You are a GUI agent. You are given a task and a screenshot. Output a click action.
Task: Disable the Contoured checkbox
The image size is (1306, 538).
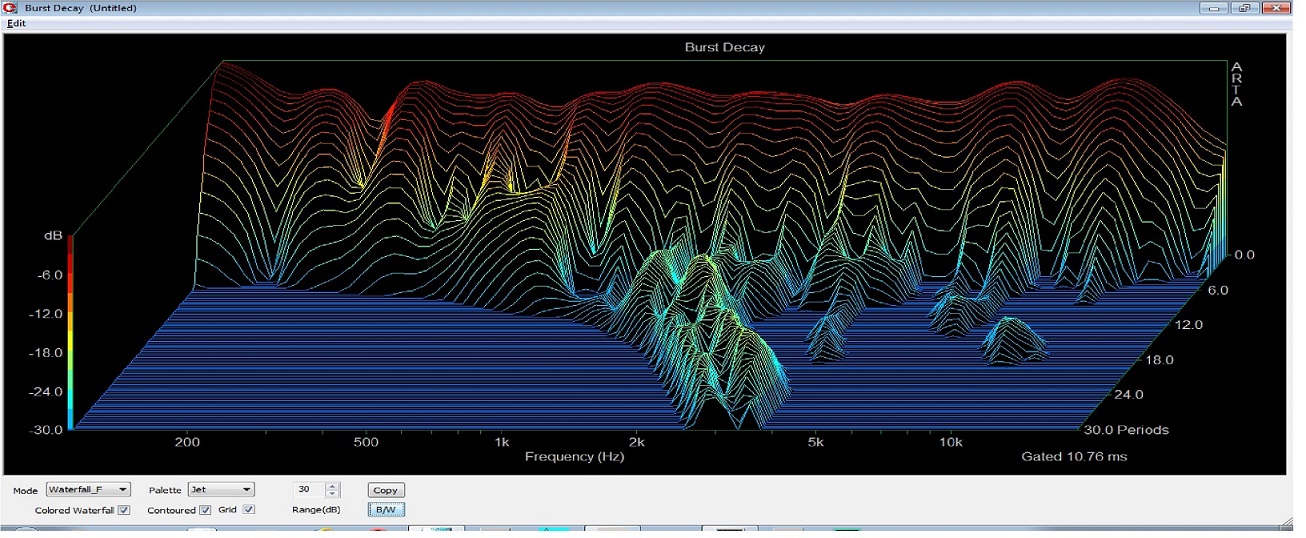[x=205, y=510]
